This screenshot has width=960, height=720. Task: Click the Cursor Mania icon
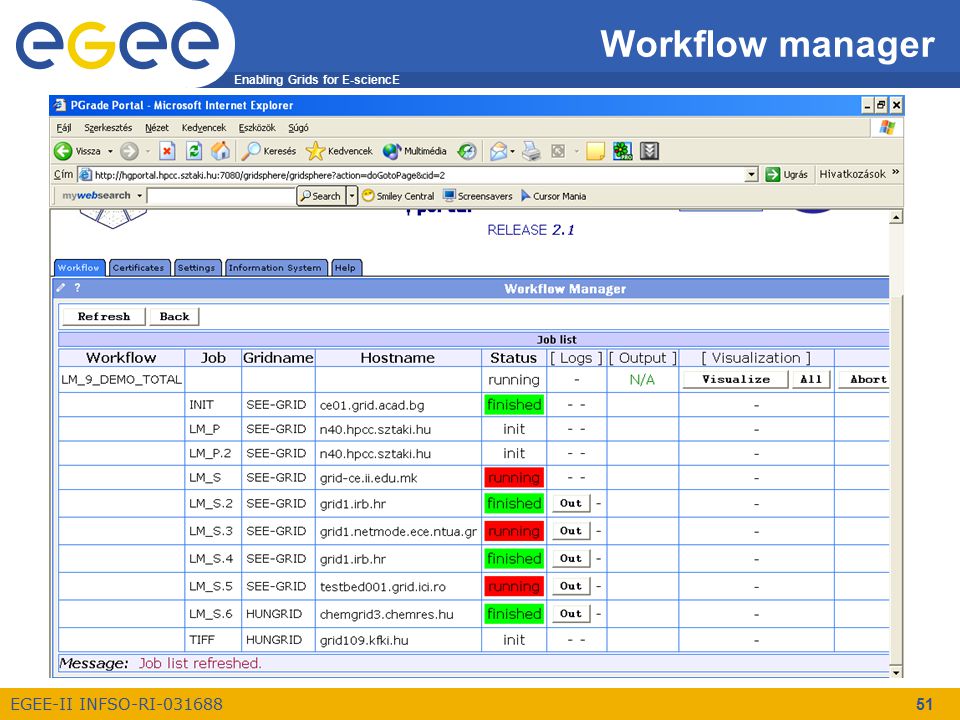coord(525,196)
